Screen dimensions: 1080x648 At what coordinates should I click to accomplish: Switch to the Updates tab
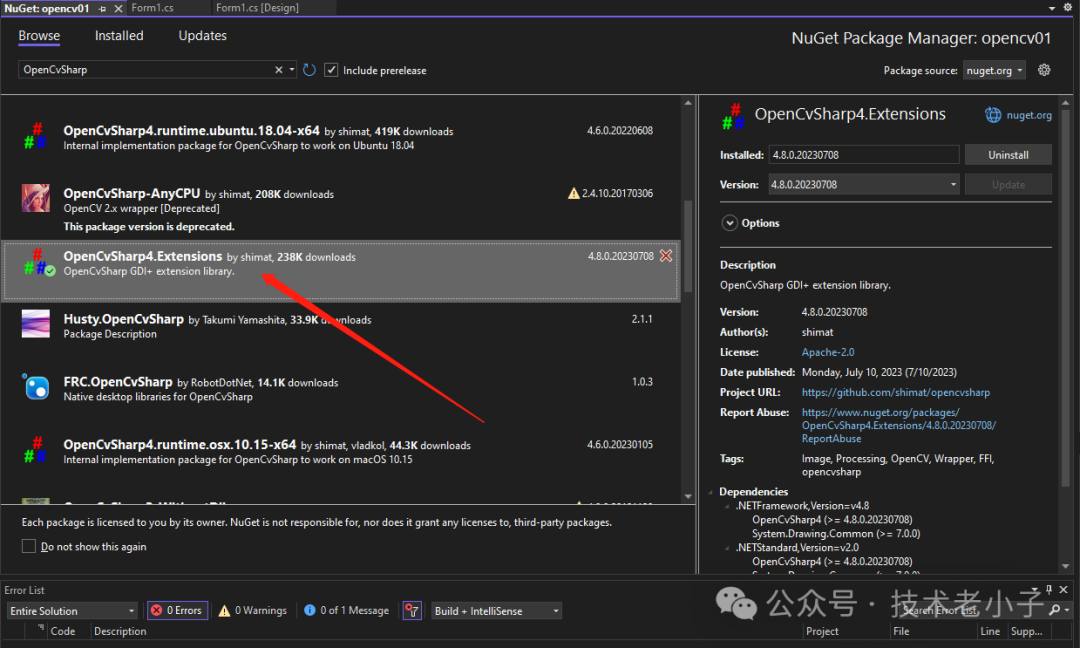[x=202, y=36]
